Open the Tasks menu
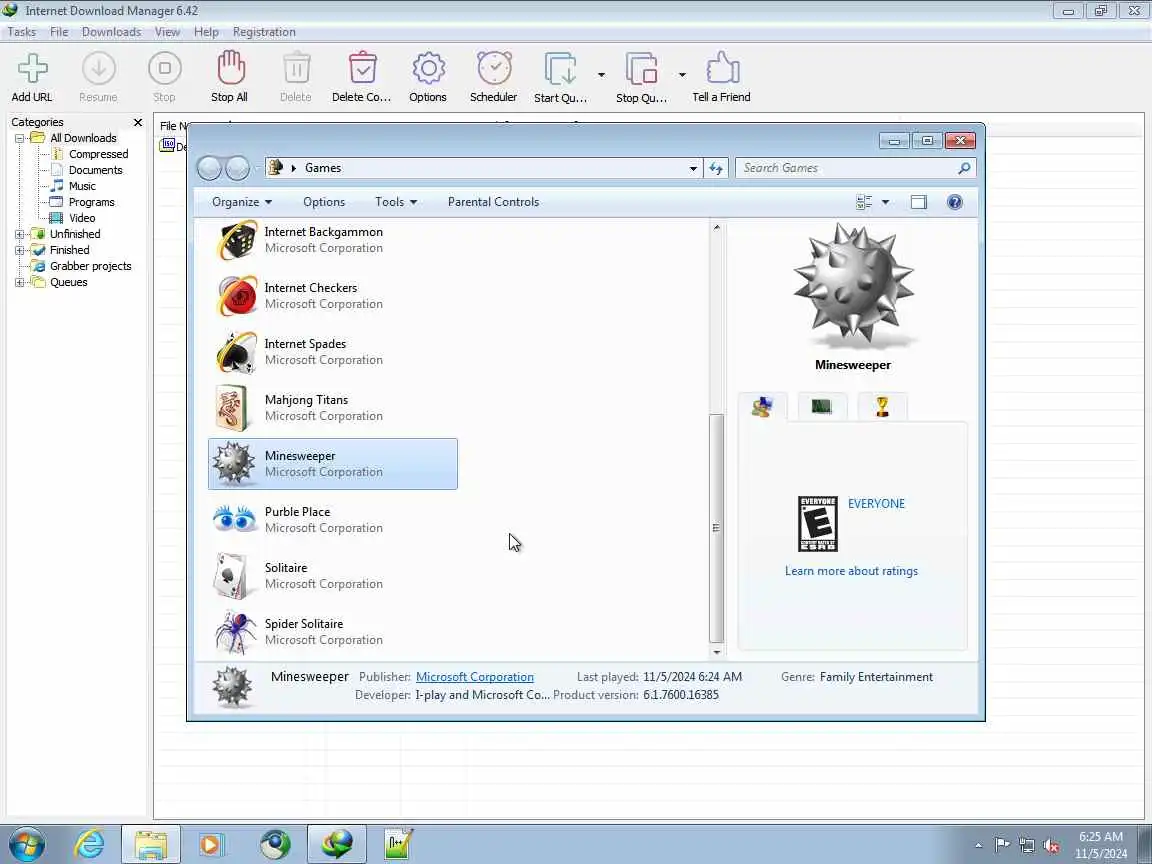The height and width of the screenshot is (864, 1152). pyautogui.click(x=21, y=32)
